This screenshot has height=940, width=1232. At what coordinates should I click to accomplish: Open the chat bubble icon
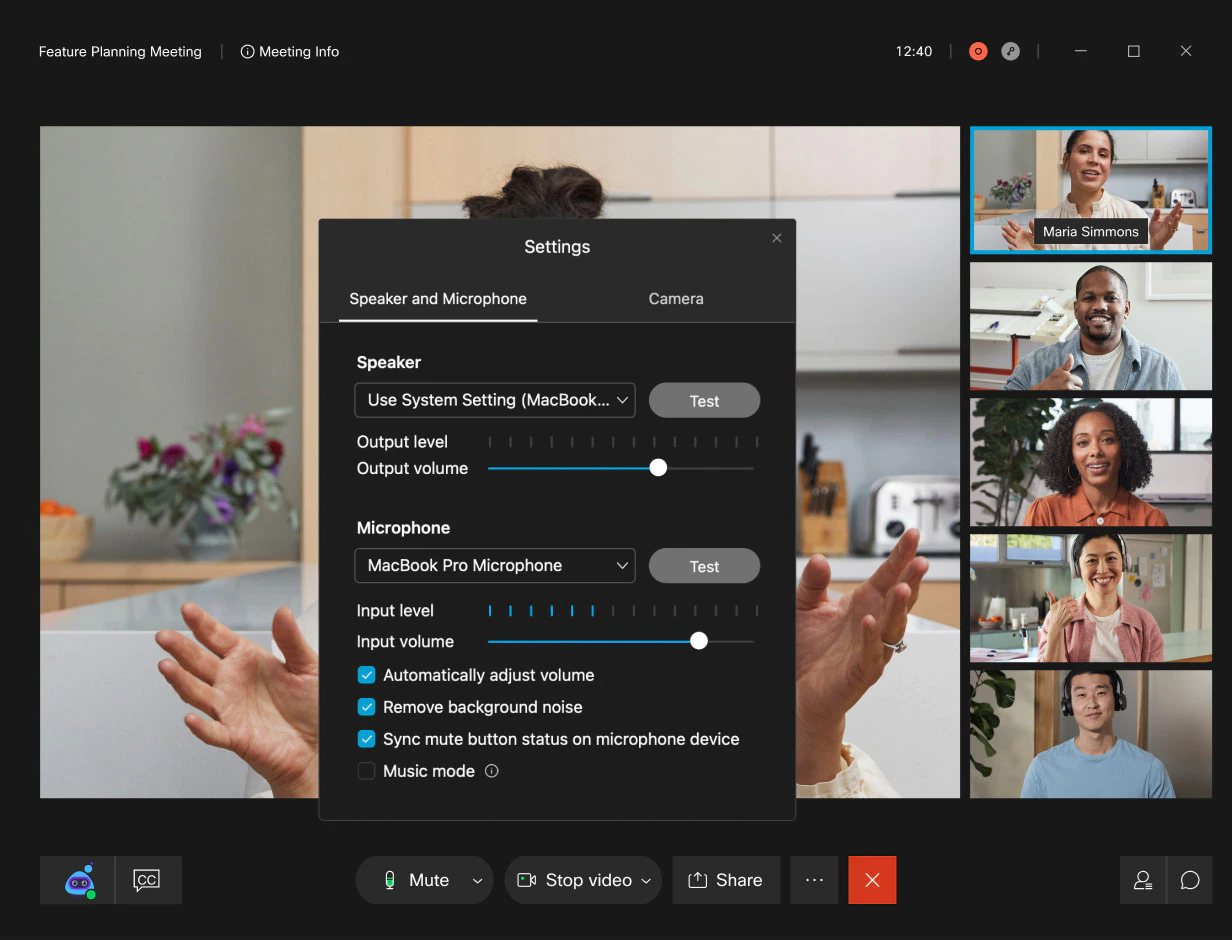pos(1189,880)
